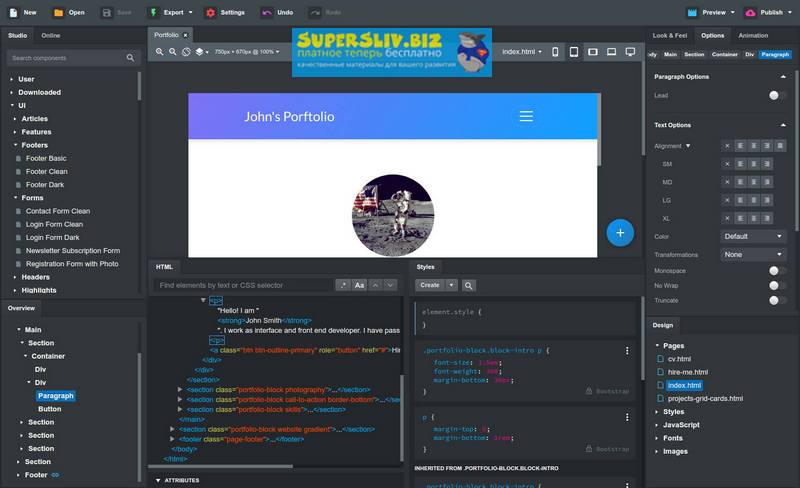Collapse the Alignment breakpoint rows
The width and height of the screenshot is (800, 488).
point(688,146)
